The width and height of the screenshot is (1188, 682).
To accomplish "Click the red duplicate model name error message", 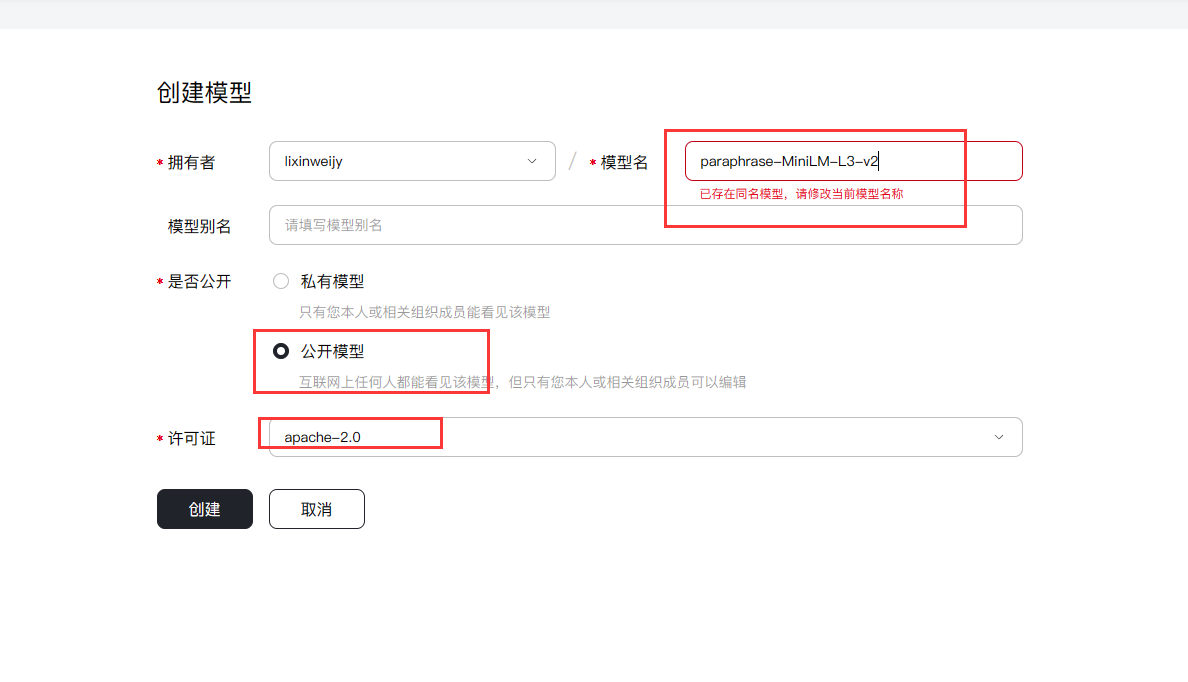I will [801, 194].
